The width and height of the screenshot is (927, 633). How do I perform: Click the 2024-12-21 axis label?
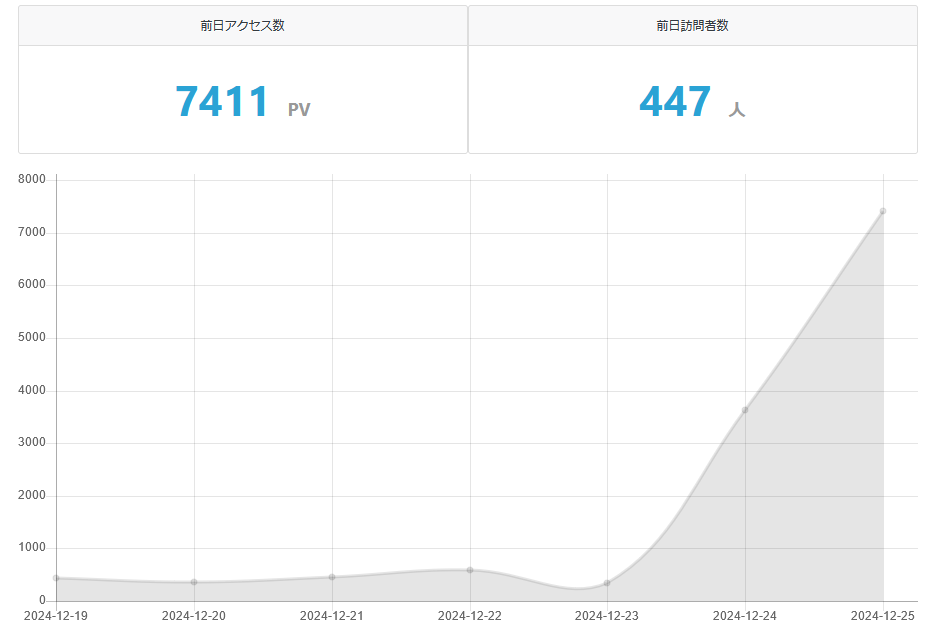pyautogui.click(x=332, y=616)
